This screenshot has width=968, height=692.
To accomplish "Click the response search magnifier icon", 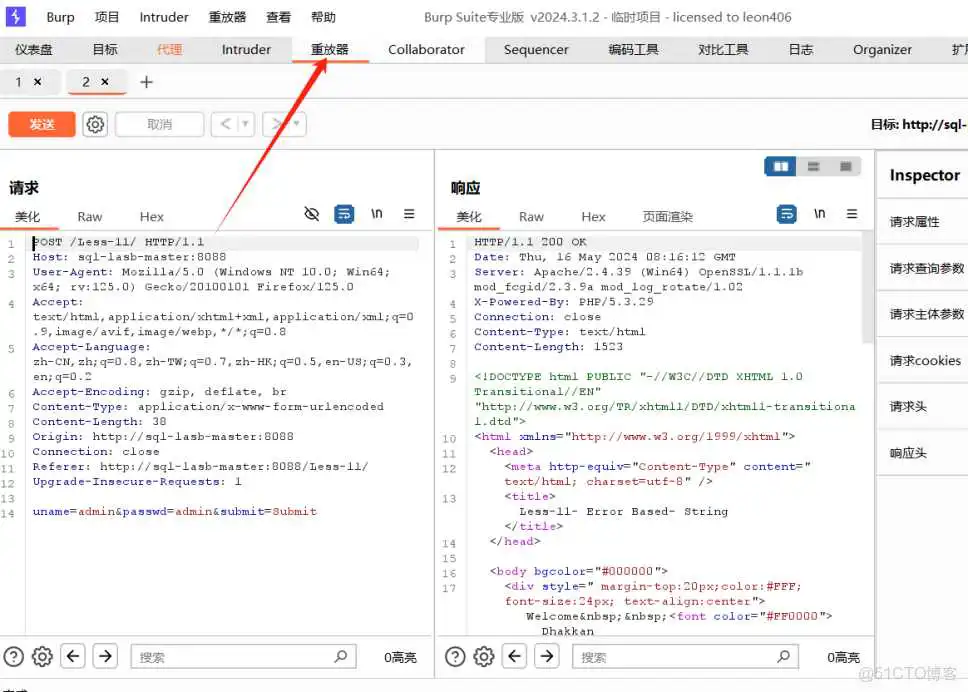I will click(x=783, y=656).
